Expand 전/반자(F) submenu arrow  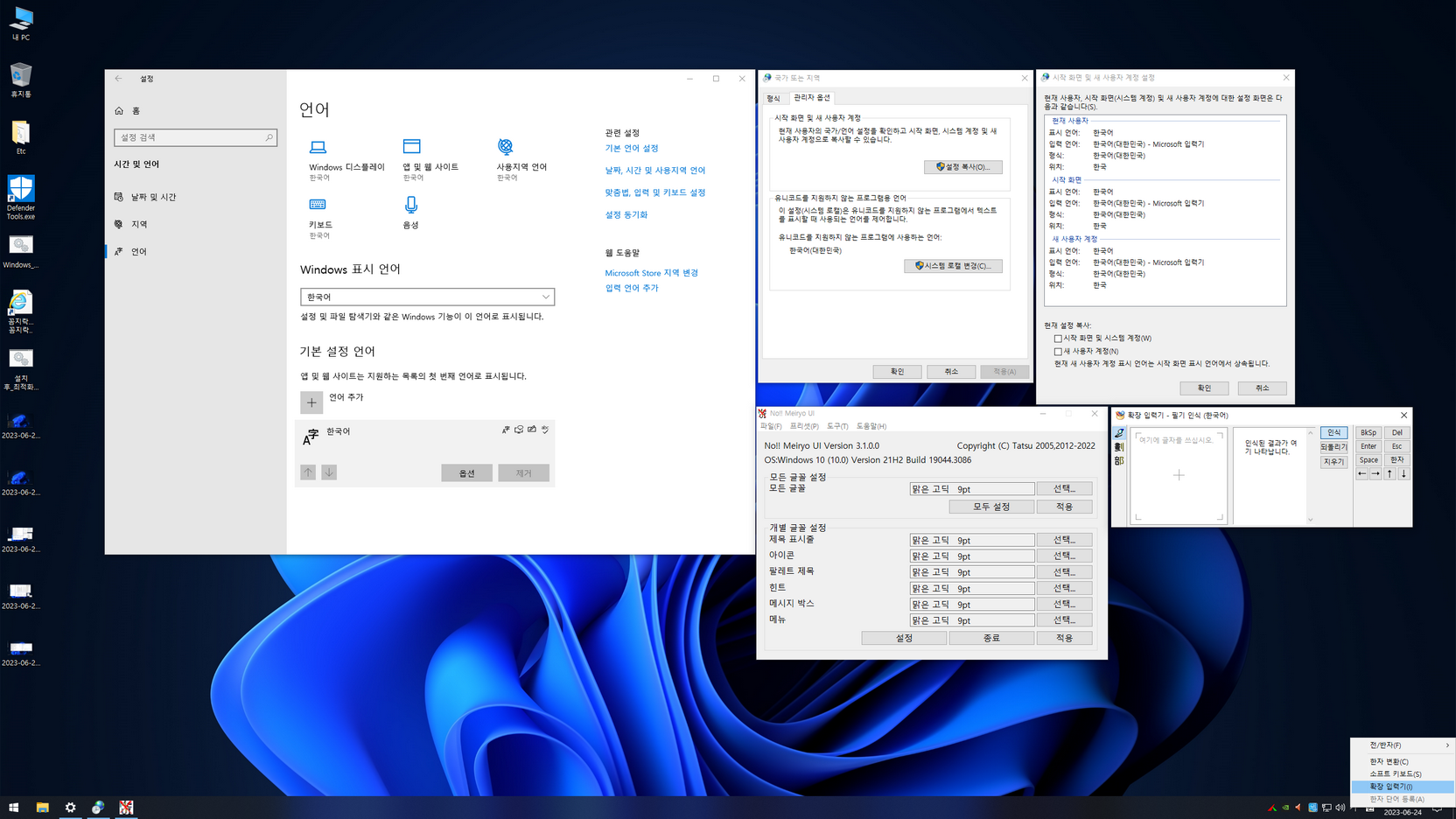pos(1446,745)
